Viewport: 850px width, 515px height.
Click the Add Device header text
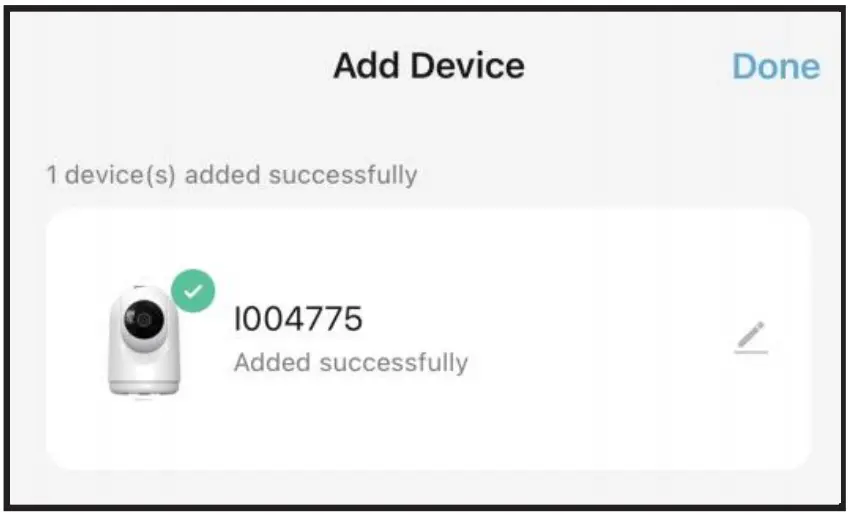pos(428,66)
